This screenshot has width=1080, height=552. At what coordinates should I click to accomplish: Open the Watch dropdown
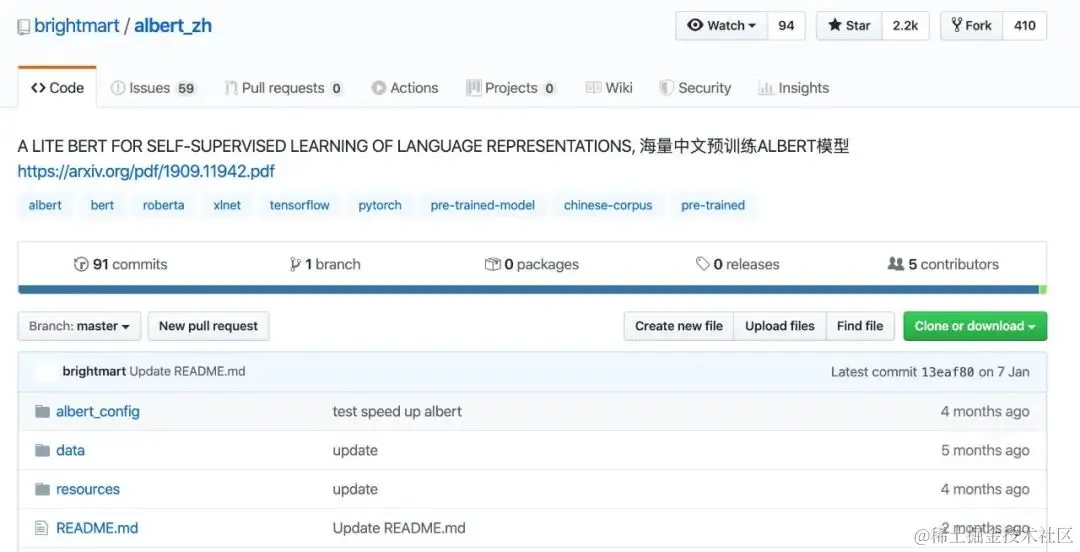click(x=721, y=25)
